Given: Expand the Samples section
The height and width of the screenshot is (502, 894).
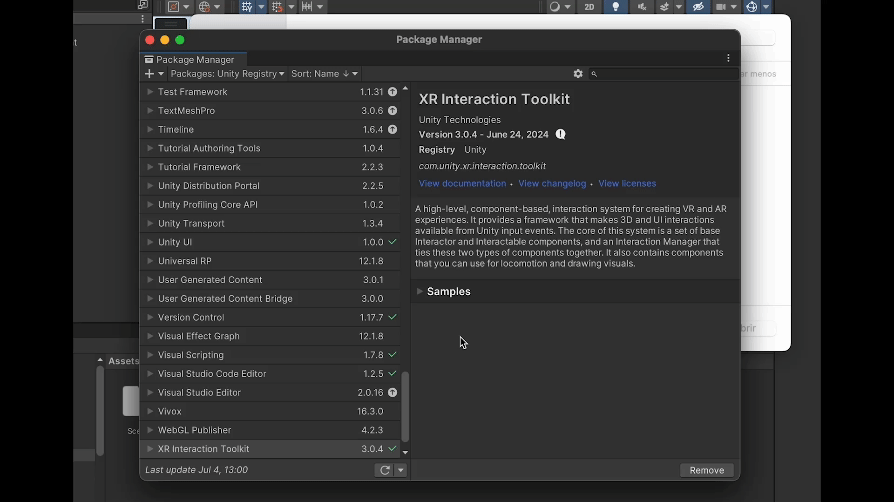Looking at the screenshot, I should click(x=420, y=292).
